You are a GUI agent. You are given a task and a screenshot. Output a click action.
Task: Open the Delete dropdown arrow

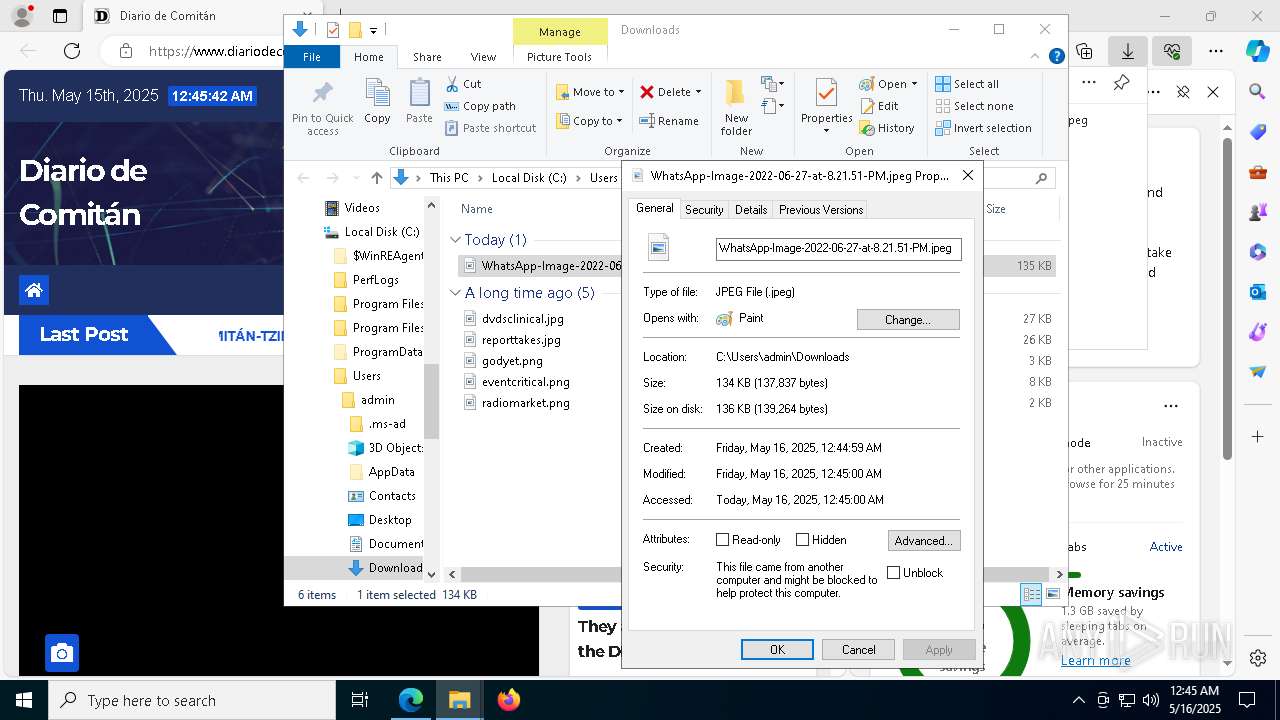698,92
